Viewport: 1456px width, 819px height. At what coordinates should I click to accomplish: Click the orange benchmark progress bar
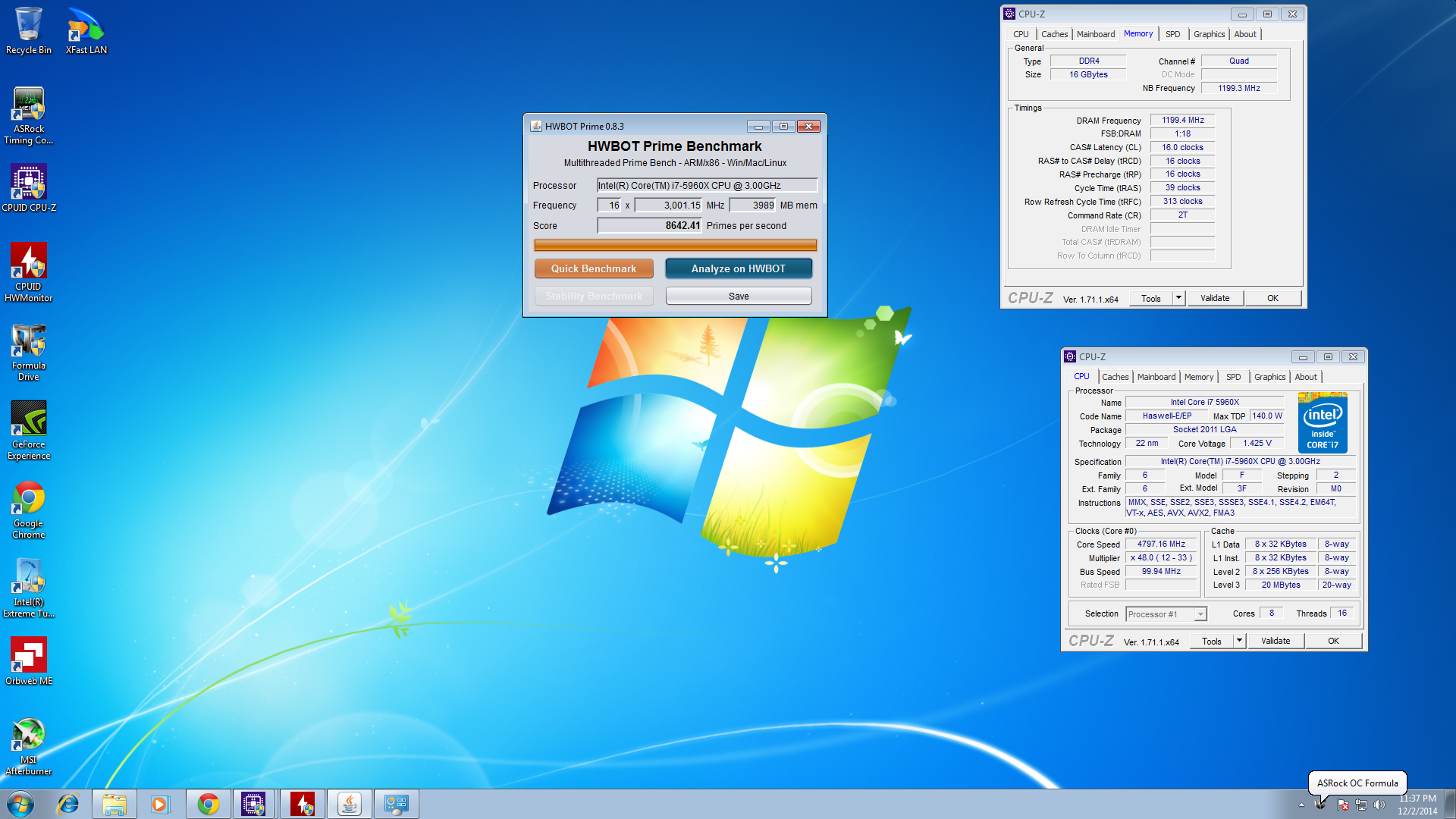click(x=675, y=245)
